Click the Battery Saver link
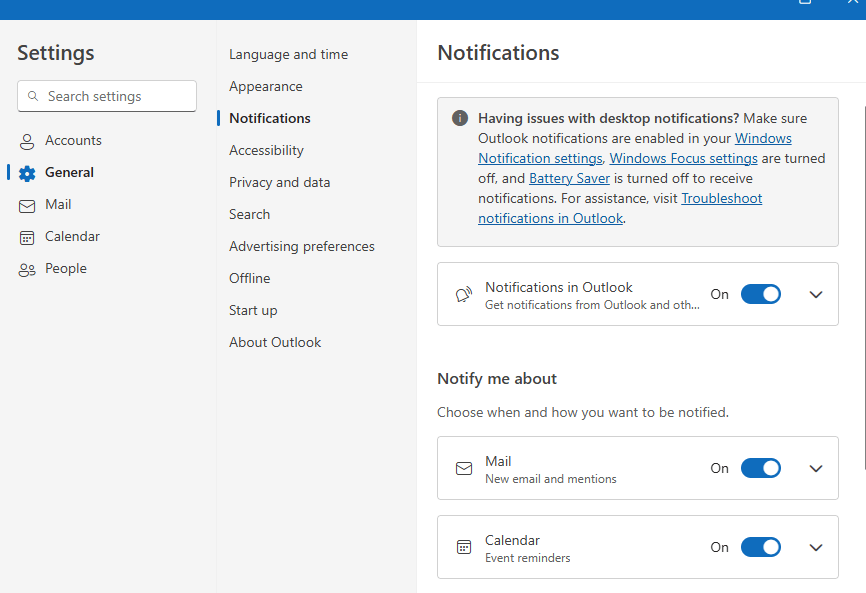 (569, 178)
